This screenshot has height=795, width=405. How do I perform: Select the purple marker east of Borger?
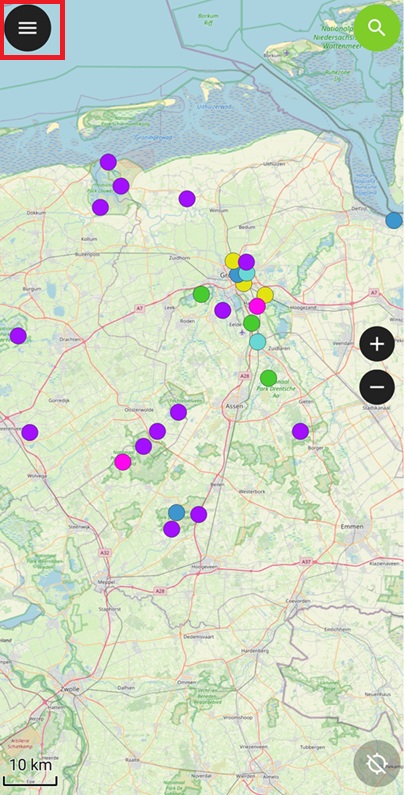click(x=300, y=431)
